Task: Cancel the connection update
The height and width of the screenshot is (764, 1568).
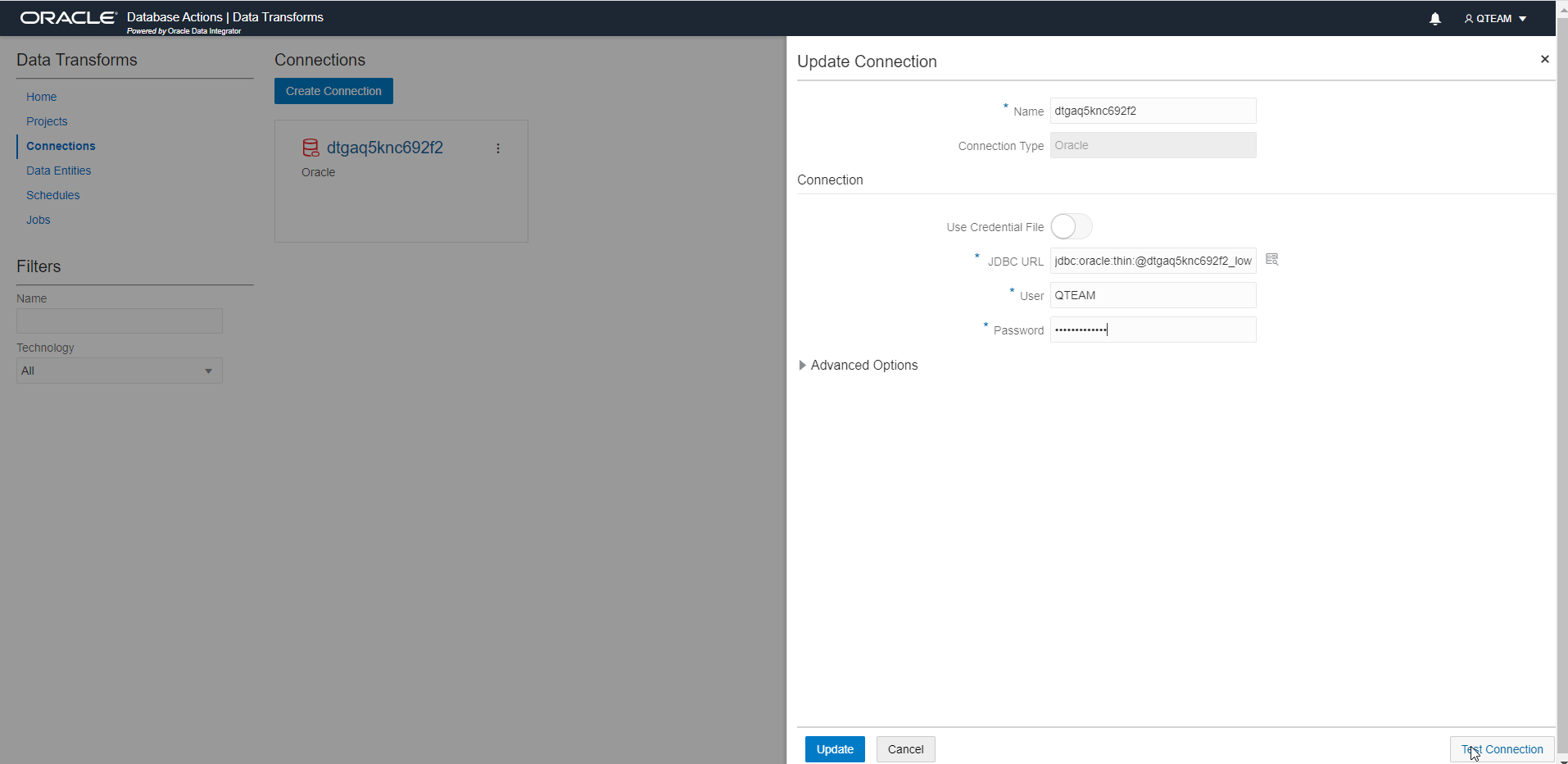Action: tap(905, 749)
